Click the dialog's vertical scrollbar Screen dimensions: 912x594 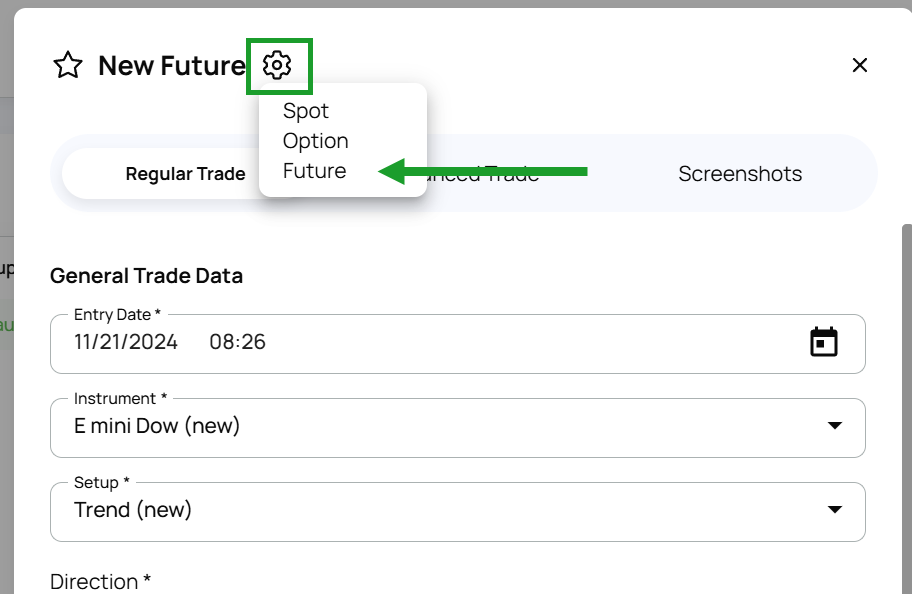click(906, 400)
